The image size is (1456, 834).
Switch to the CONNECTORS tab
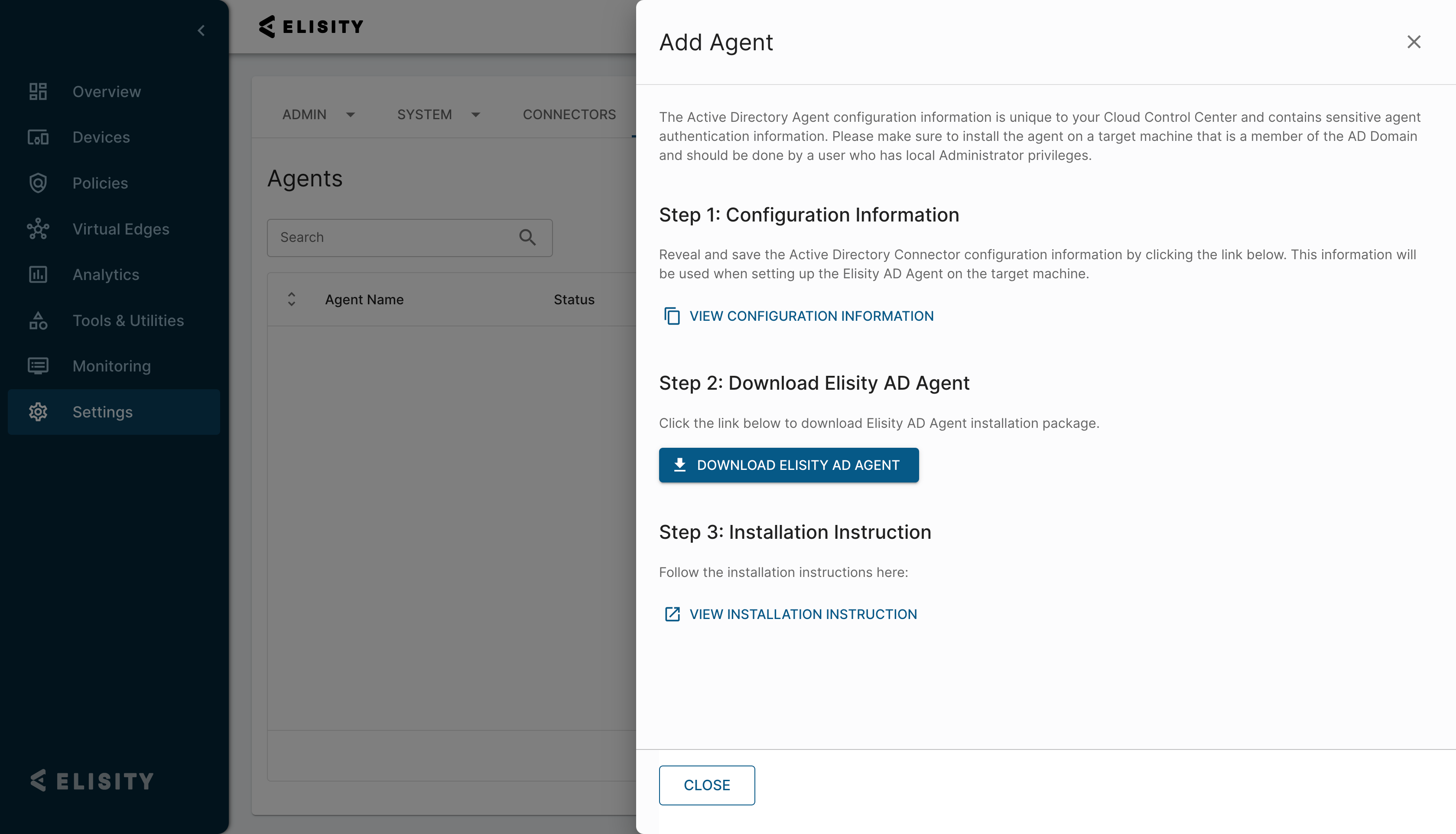pos(569,114)
